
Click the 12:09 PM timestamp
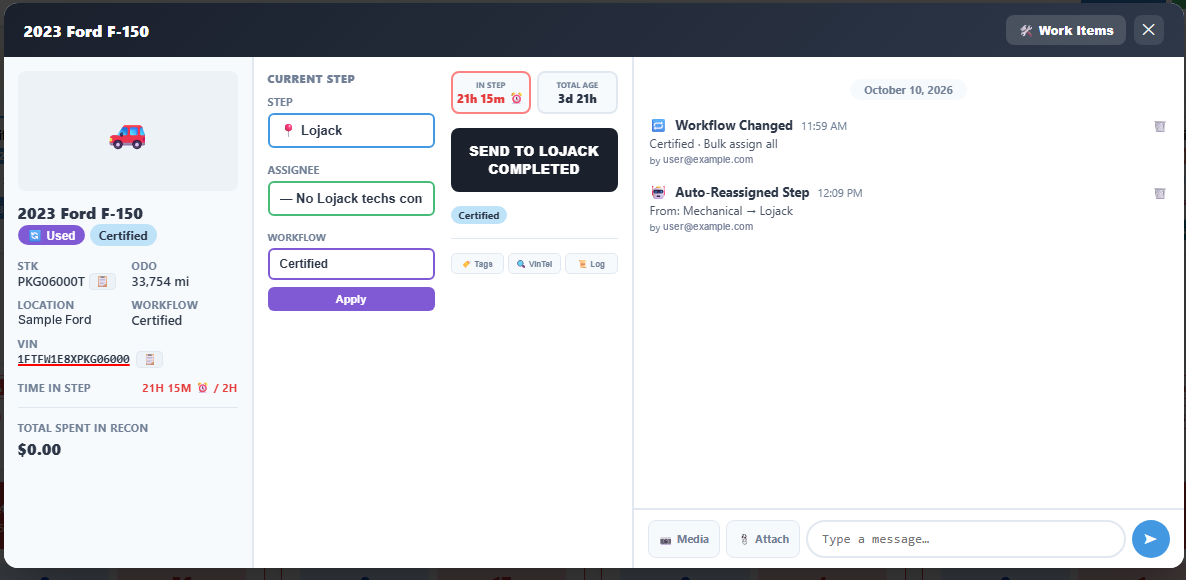click(840, 194)
